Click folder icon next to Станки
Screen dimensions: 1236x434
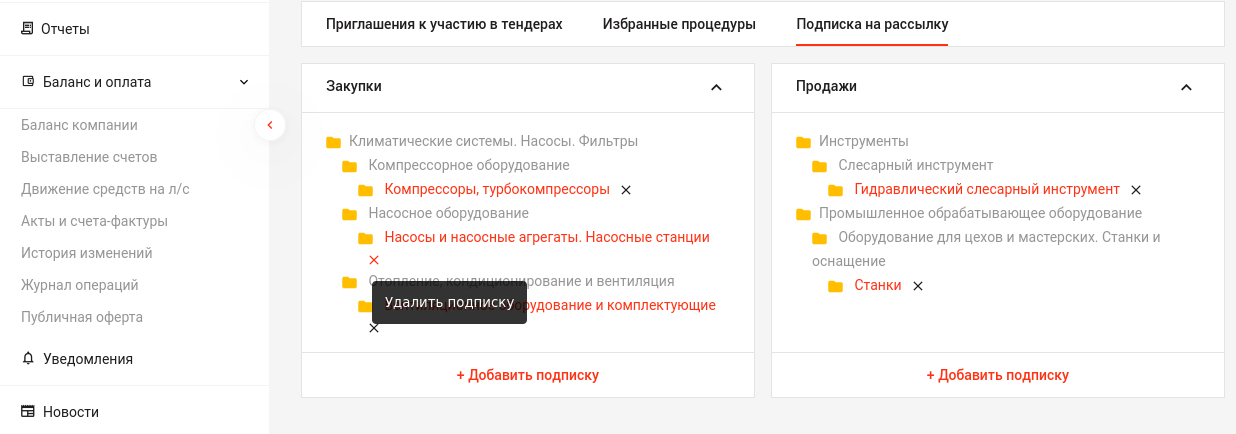coord(835,286)
